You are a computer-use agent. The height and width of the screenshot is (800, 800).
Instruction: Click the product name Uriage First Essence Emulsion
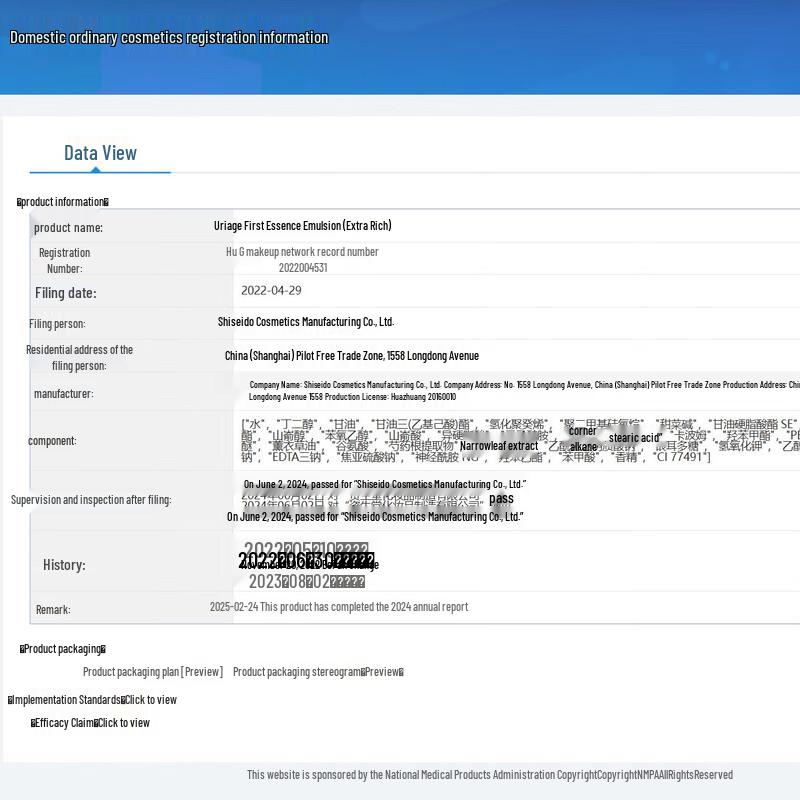pos(302,226)
